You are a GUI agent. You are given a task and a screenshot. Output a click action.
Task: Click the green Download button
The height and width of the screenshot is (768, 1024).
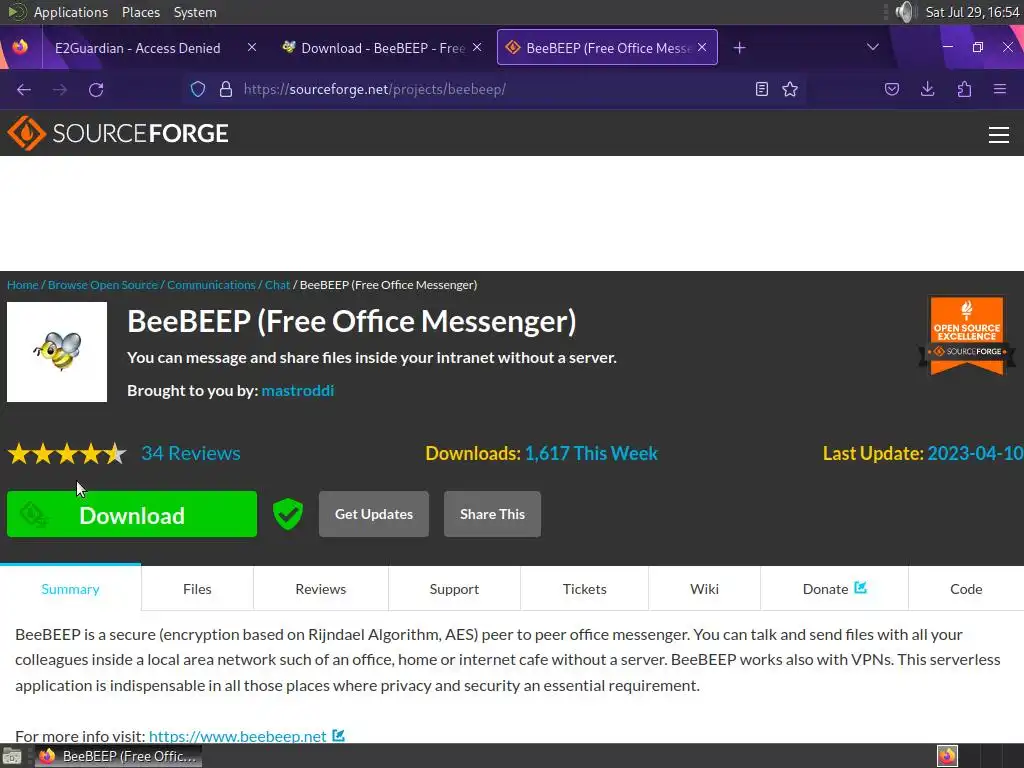click(x=132, y=514)
